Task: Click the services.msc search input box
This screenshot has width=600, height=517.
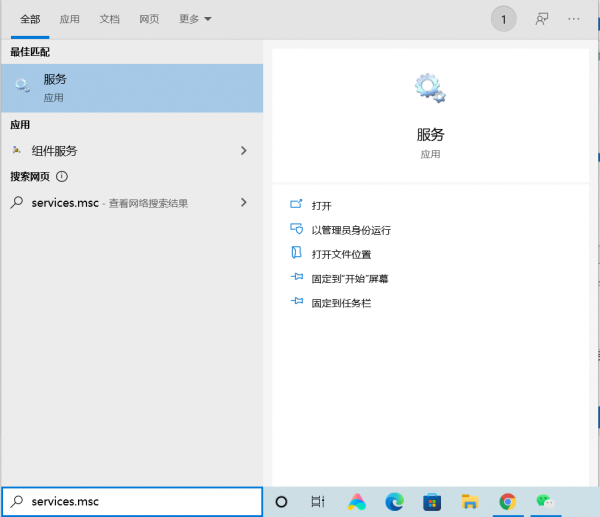Action: 132,501
